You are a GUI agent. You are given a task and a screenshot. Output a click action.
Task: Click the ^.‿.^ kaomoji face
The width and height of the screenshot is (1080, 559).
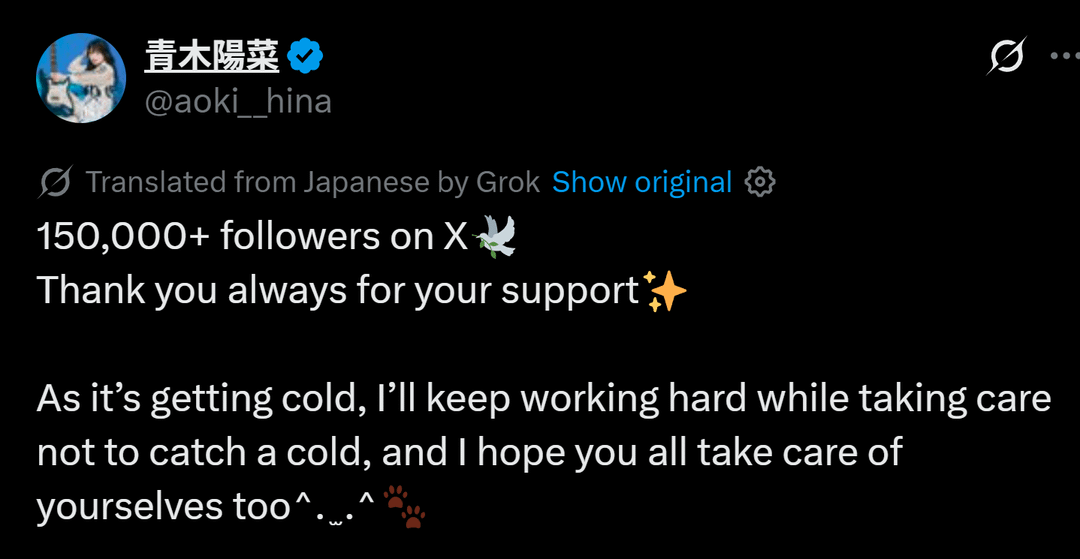[333, 507]
